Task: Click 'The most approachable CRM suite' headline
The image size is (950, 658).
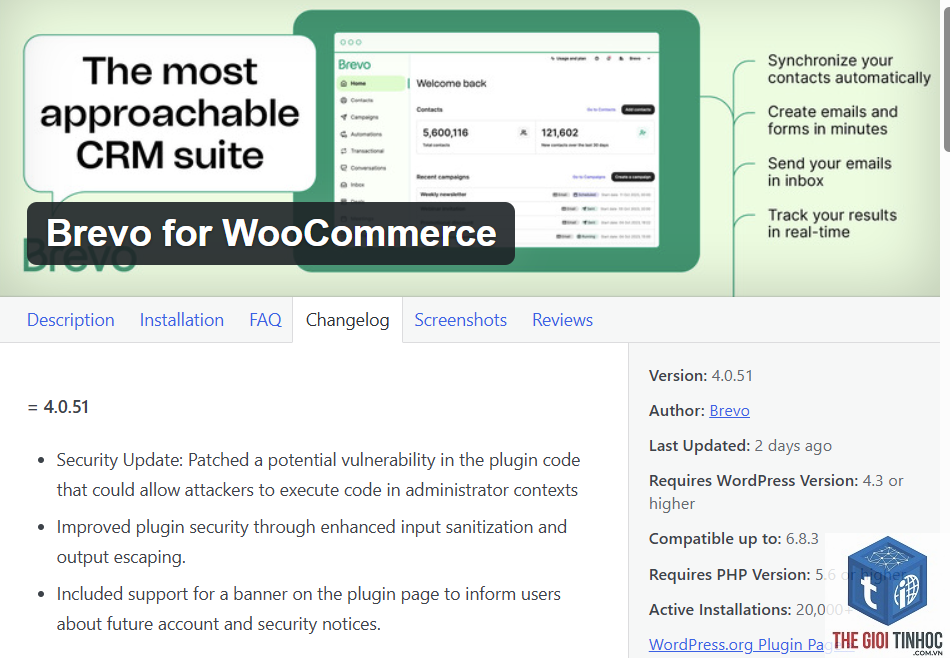Action: point(170,113)
